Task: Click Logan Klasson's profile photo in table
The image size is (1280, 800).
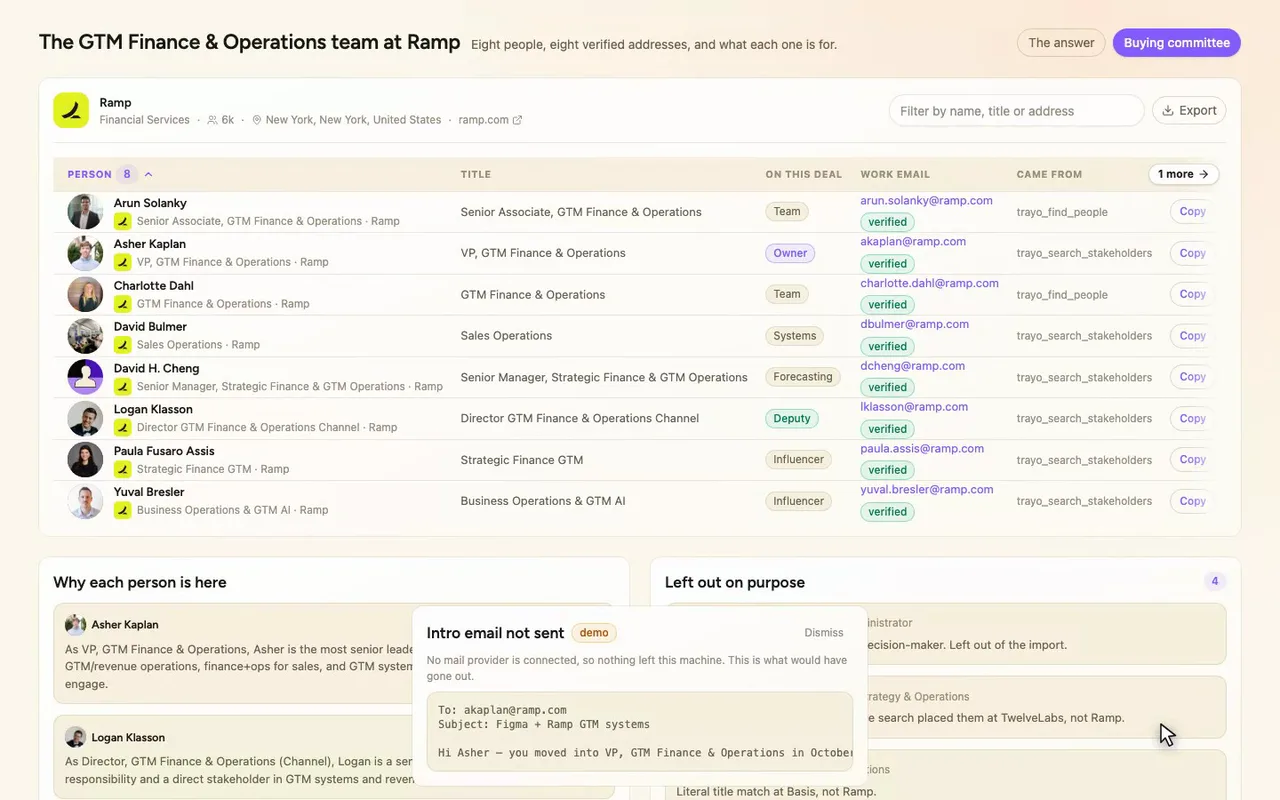Action: point(85,418)
